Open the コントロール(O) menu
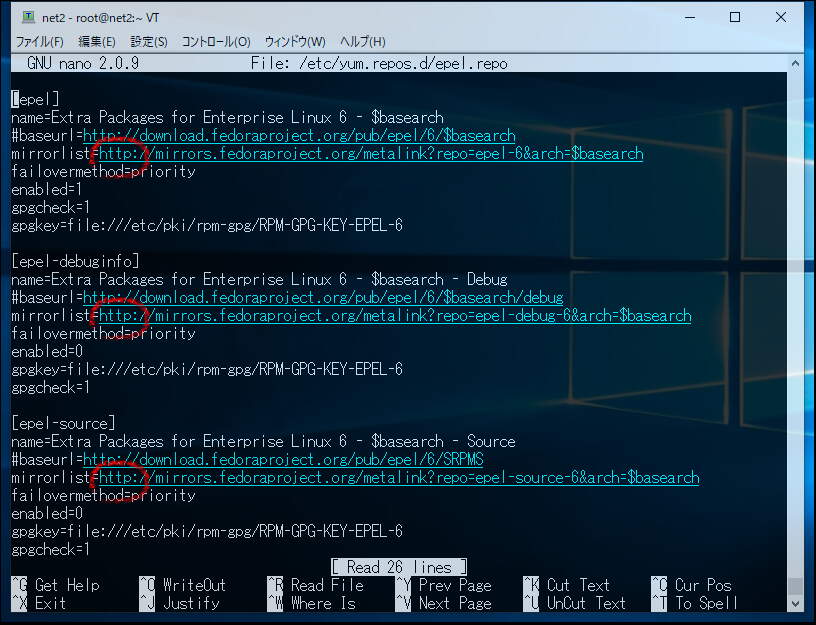Viewport: 816px width, 625px height. click(216, 42)
